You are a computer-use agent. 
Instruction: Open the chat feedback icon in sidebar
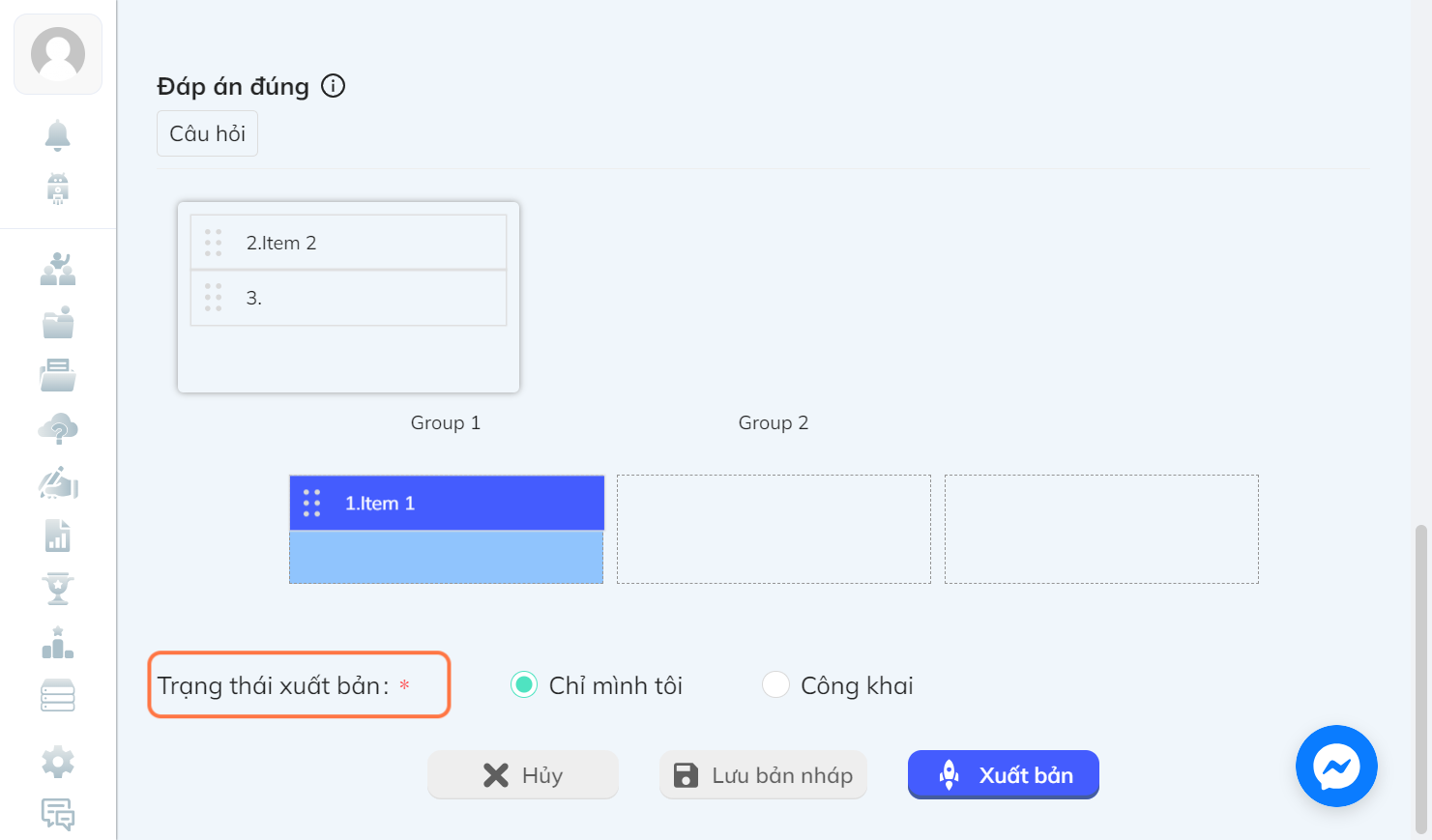tap(58, 814)
